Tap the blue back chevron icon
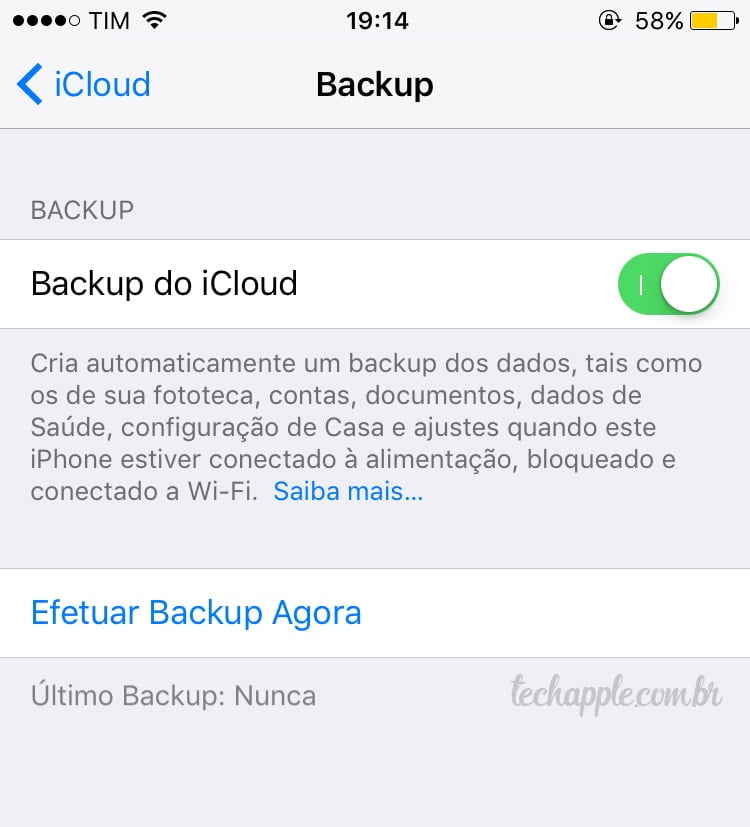This screenshot has height=827, width=750. pos(30,84)
